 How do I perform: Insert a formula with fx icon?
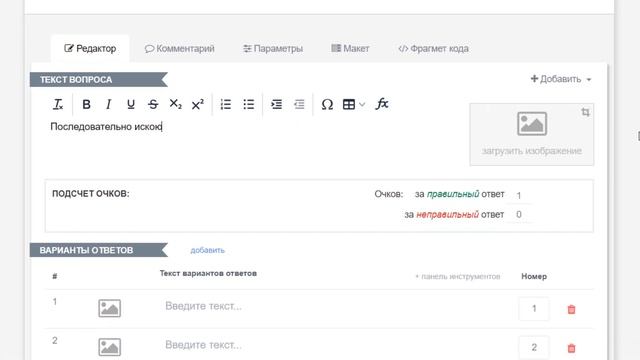382,104
